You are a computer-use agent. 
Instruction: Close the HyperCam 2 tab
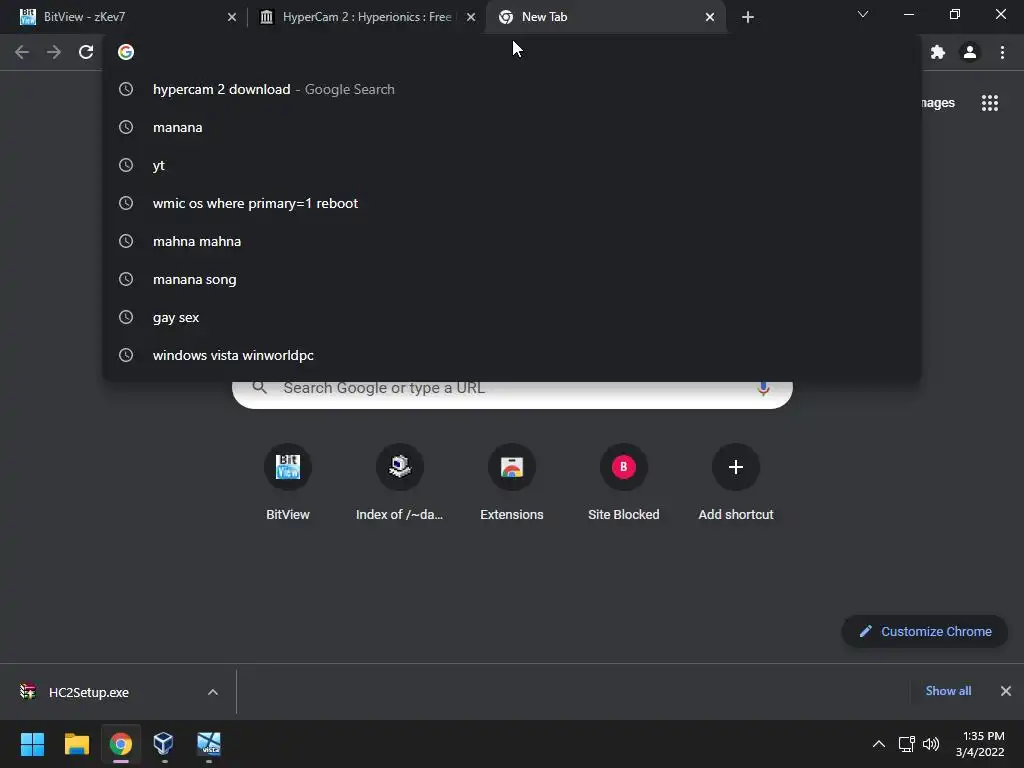click(471, 17)
